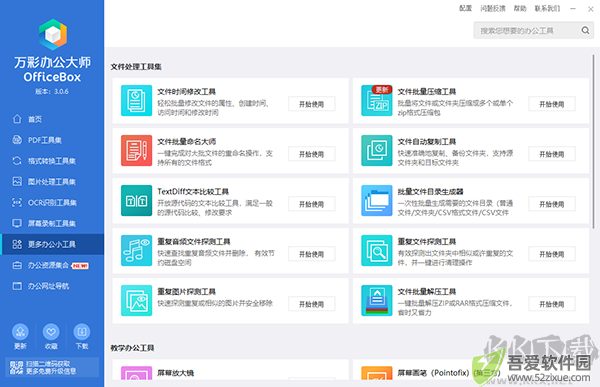
Task: Click 开始使用 for 重复图片探测工具
Action: coord(311,304)
